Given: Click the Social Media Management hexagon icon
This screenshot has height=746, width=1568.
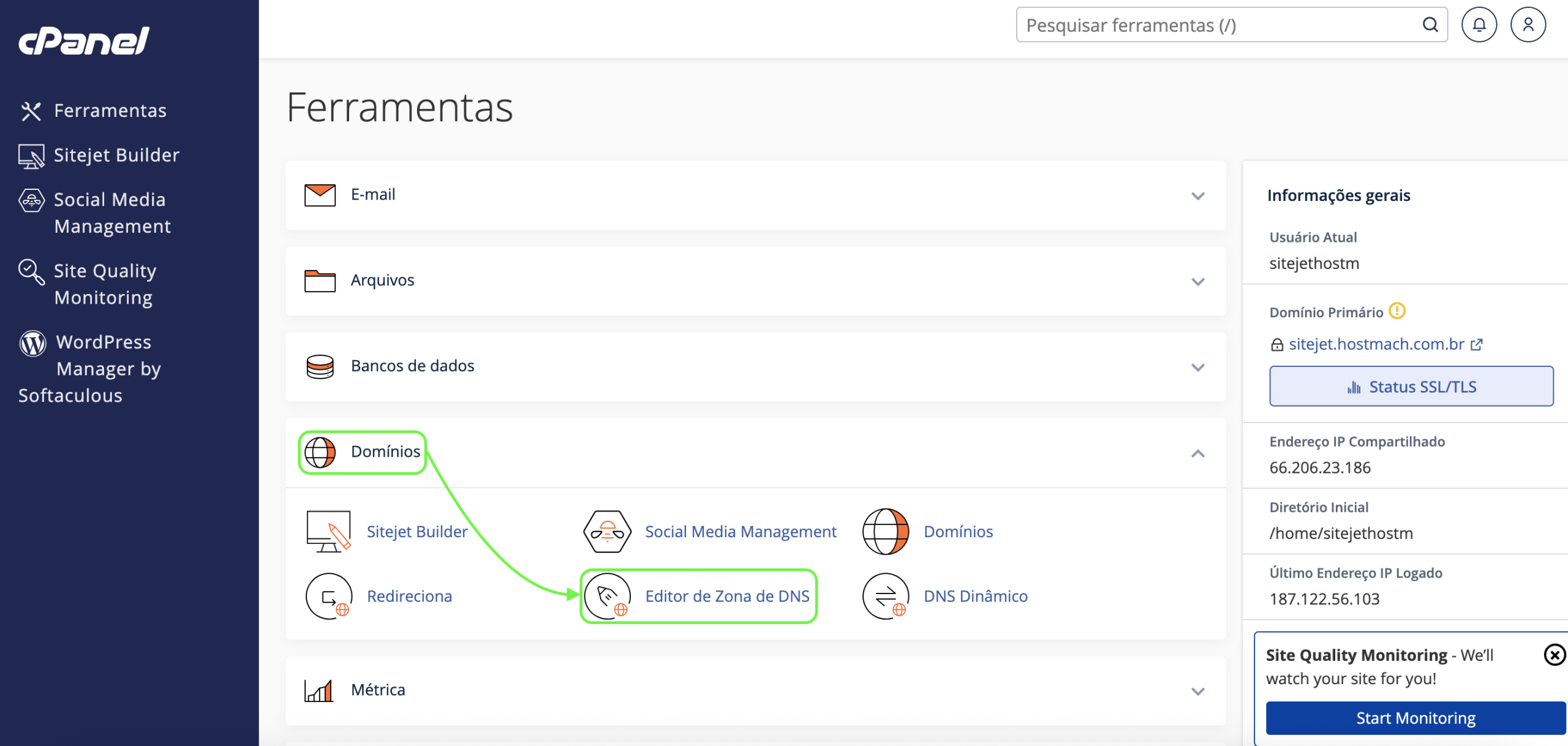Looking at the screenshot, I should (607, 531).
